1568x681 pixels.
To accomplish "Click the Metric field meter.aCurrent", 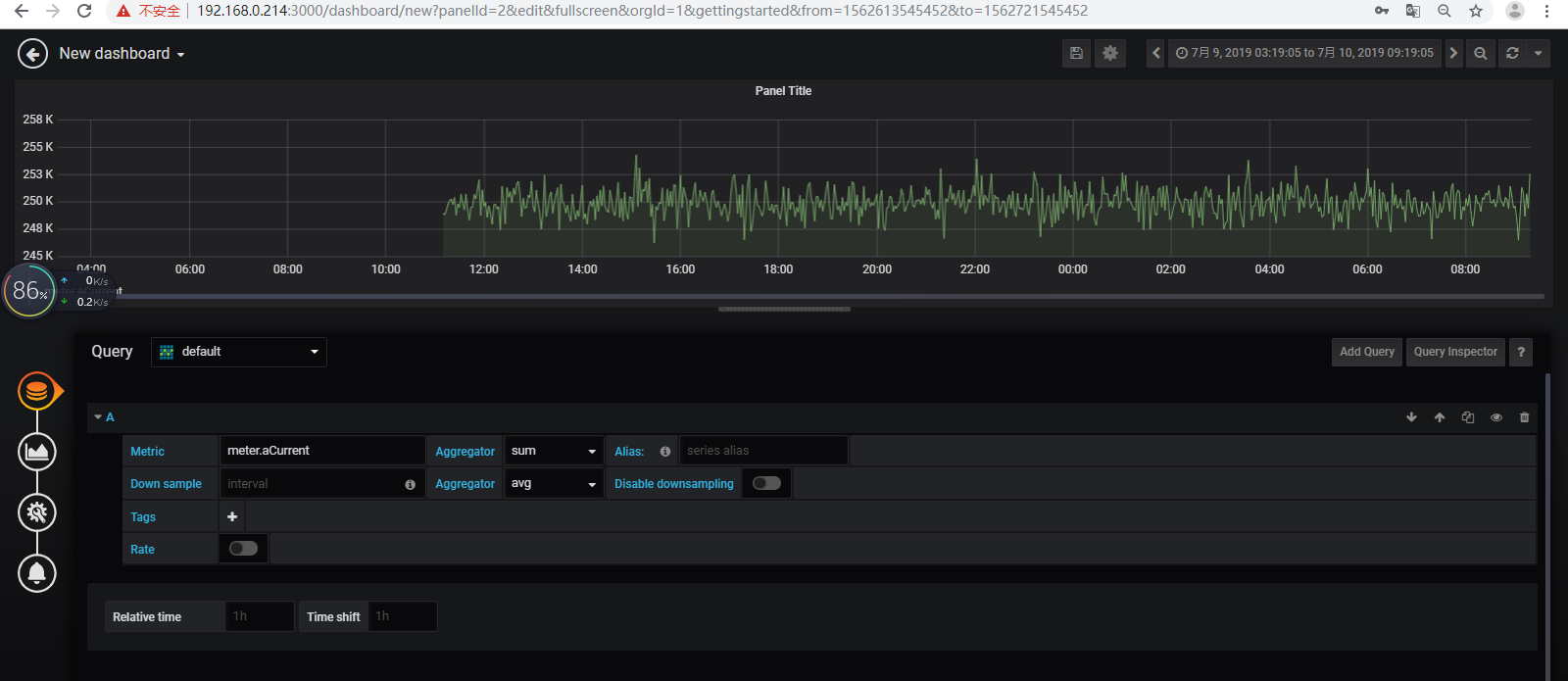I will coord(322,451).
